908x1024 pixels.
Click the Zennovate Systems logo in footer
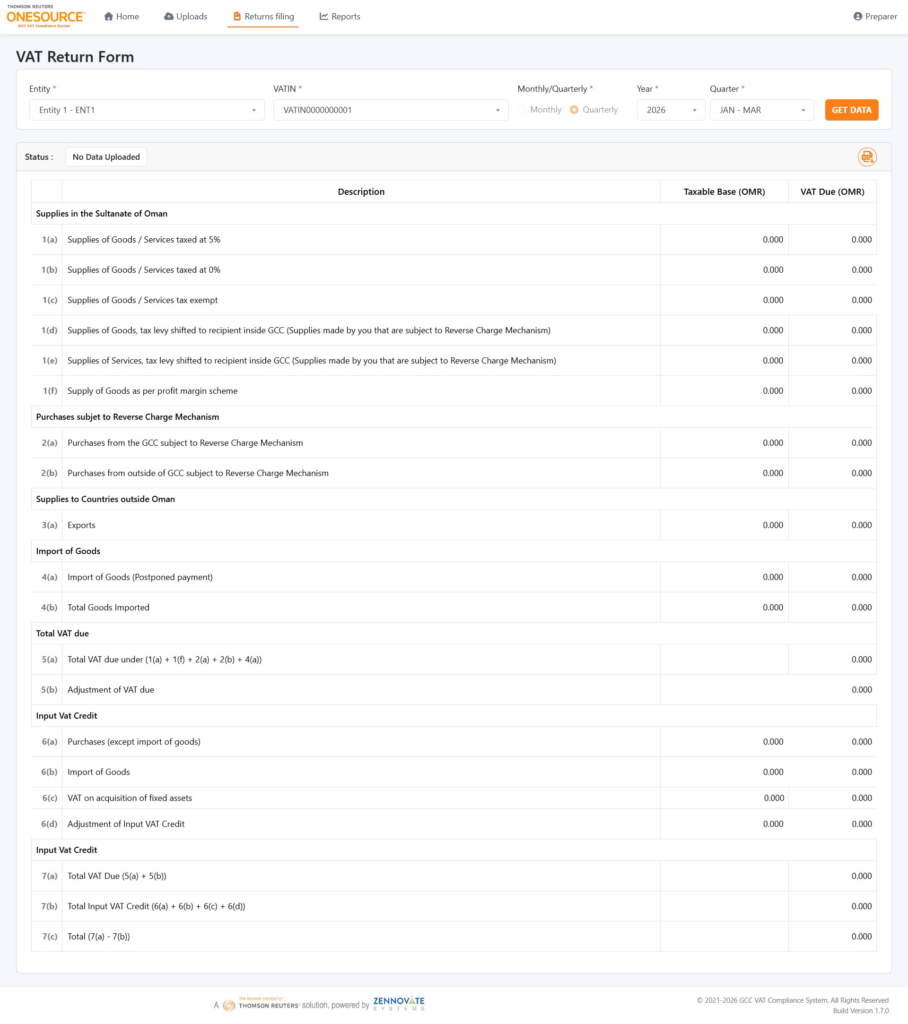(x=398, y=1004)
